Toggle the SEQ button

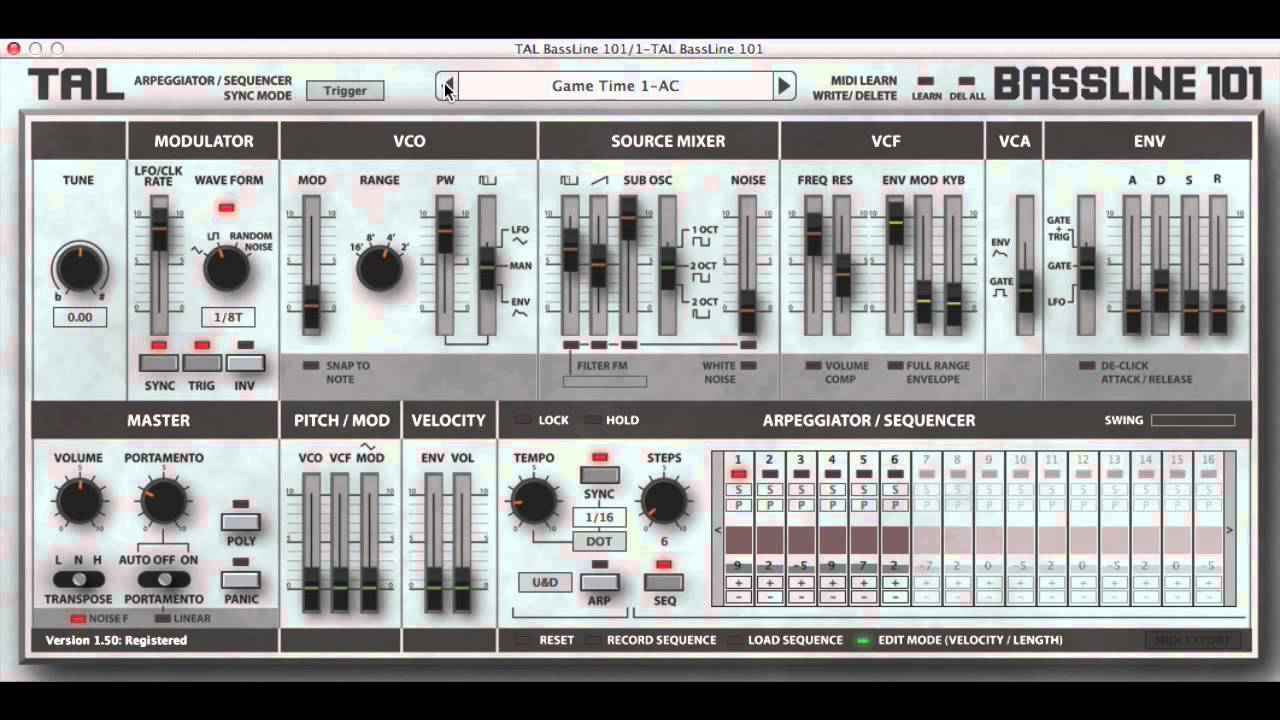pos(664,582)
